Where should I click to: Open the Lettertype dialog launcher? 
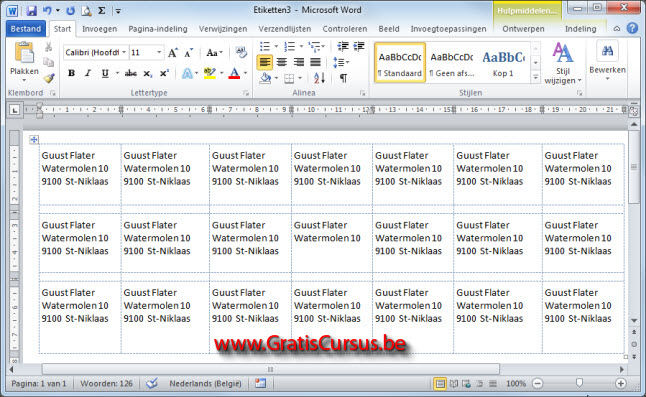coord(246,93)
